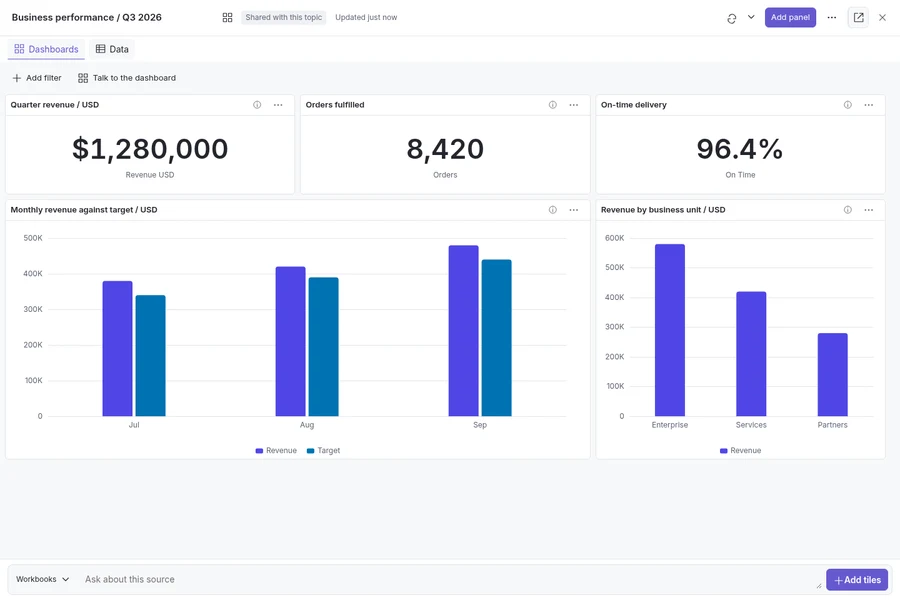The width and height of the screenshot is (900, 600).
Task: Click the grid icon beside title
Action: point(227,18)
